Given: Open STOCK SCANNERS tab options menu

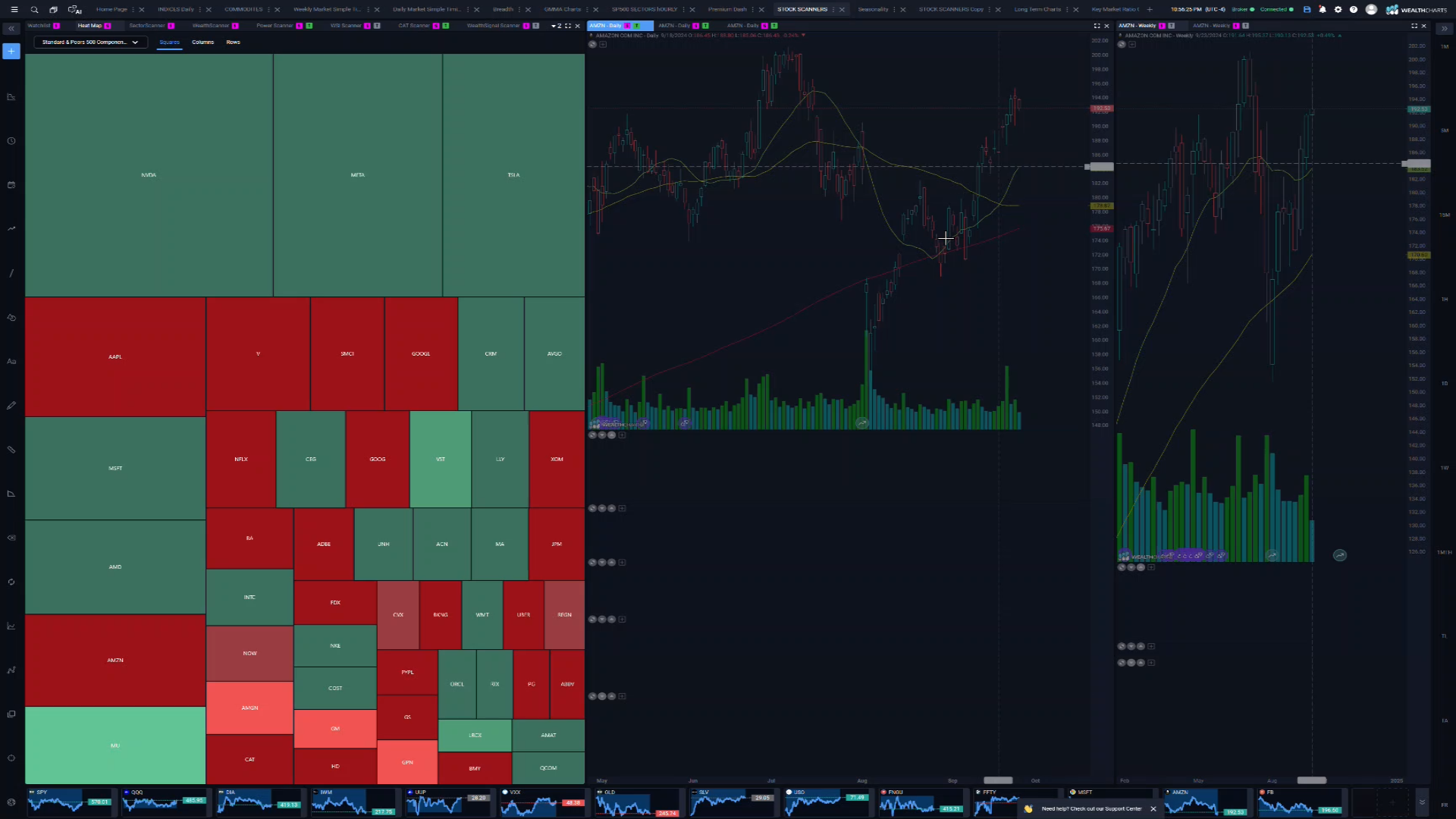Looking at the screenshot, I should [x=833, y=10].
